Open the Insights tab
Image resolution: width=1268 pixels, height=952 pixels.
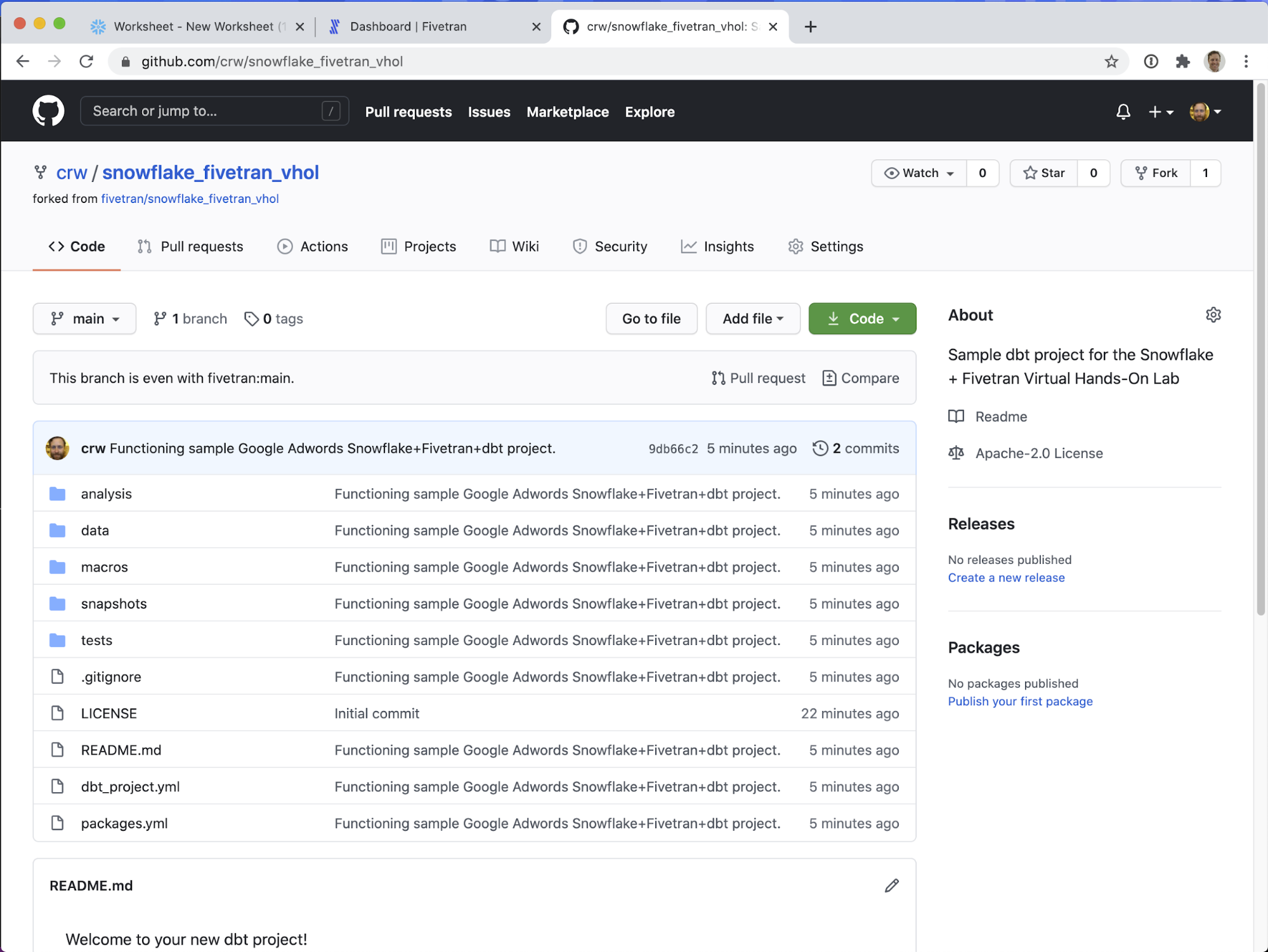click(x=717, y=246)
